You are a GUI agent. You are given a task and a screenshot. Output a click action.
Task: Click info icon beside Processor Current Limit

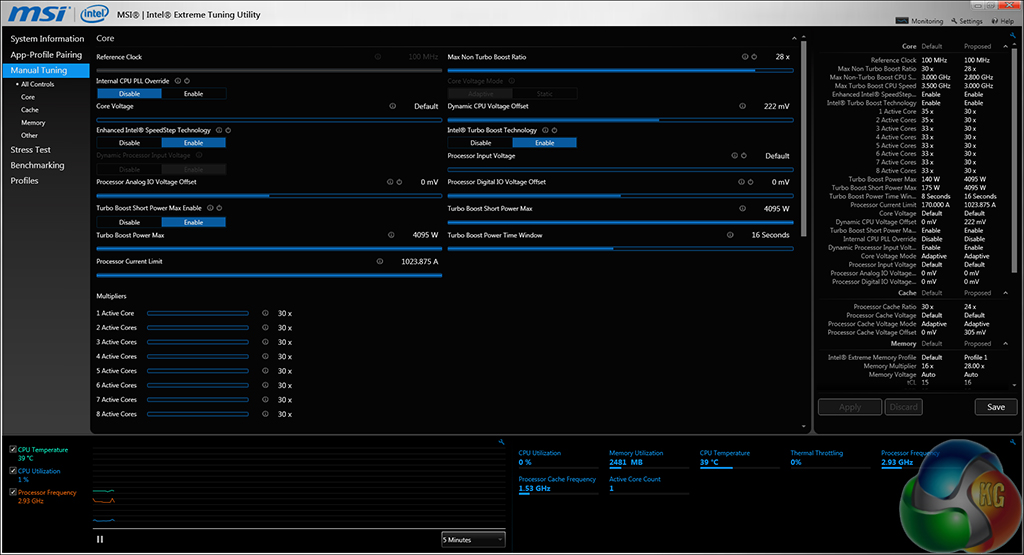tap(380, 261)
